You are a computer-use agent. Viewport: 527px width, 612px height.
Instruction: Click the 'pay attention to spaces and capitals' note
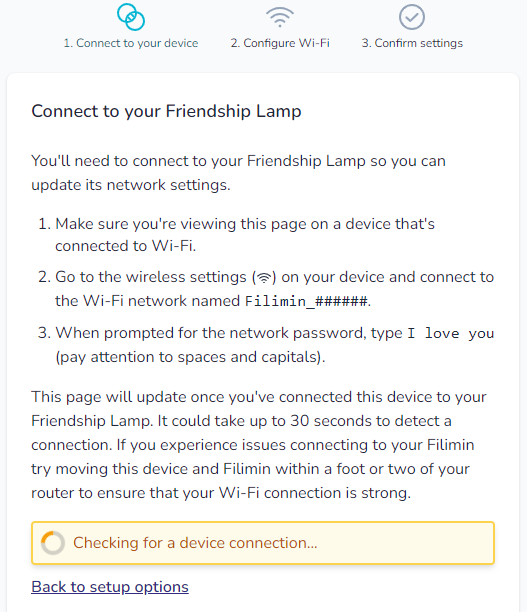[x=190, y=357]
